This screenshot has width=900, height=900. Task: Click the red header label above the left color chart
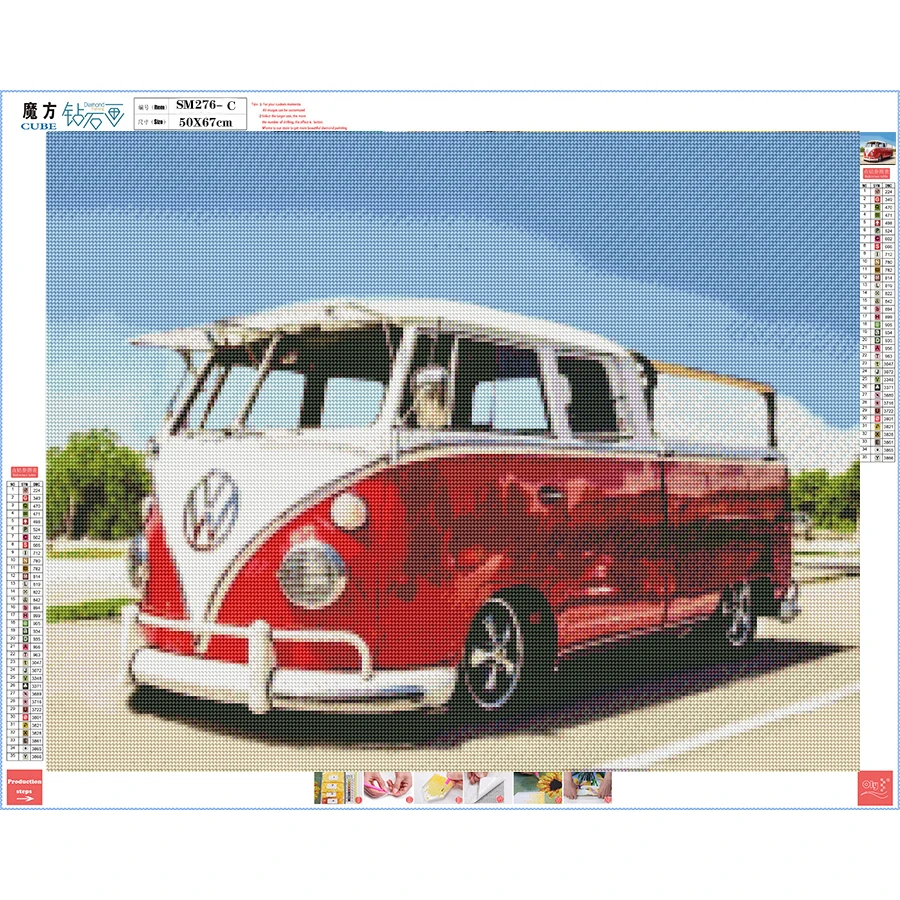[25, 472]
